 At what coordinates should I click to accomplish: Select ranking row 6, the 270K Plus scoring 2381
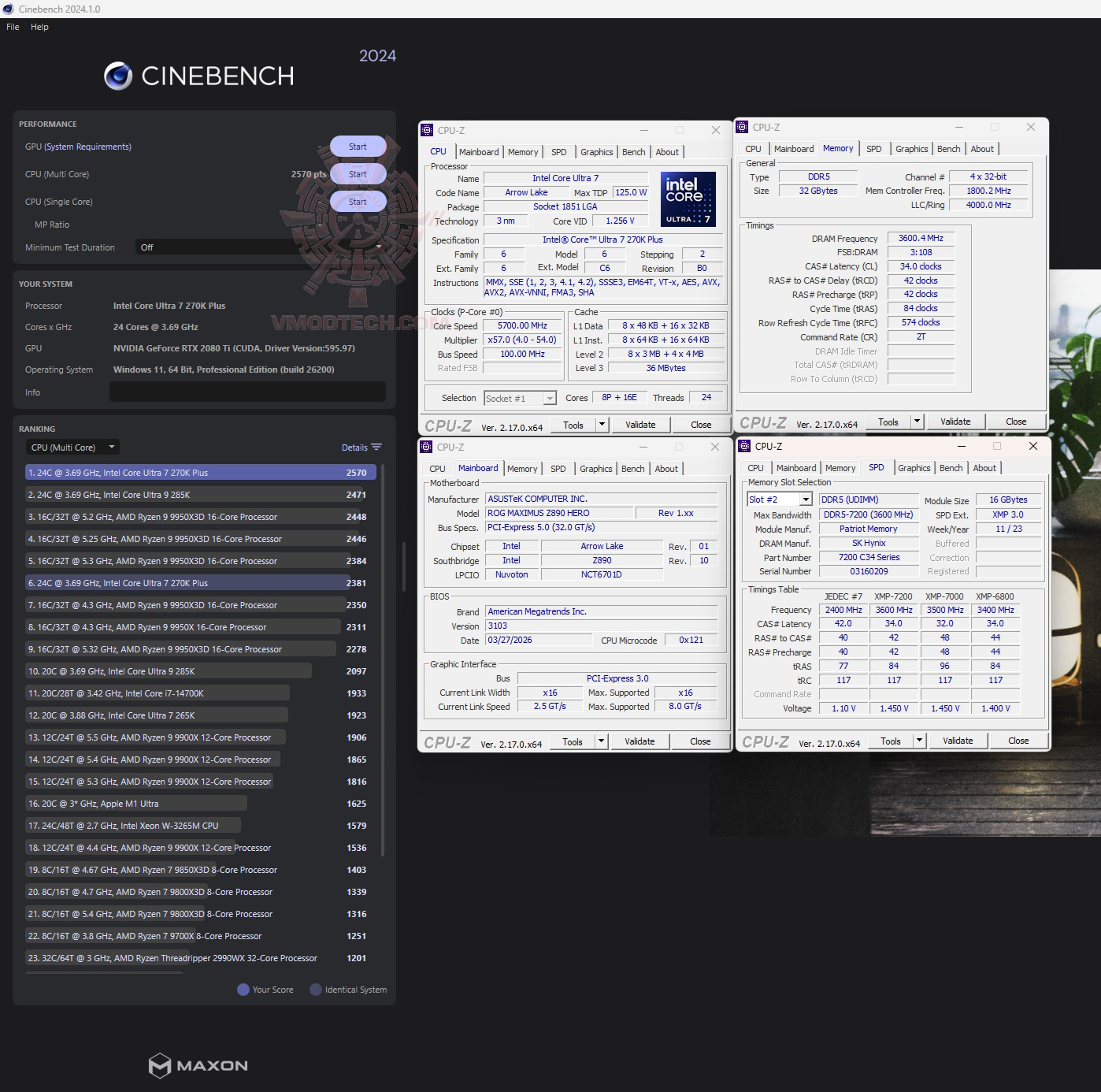pos(201,583)
